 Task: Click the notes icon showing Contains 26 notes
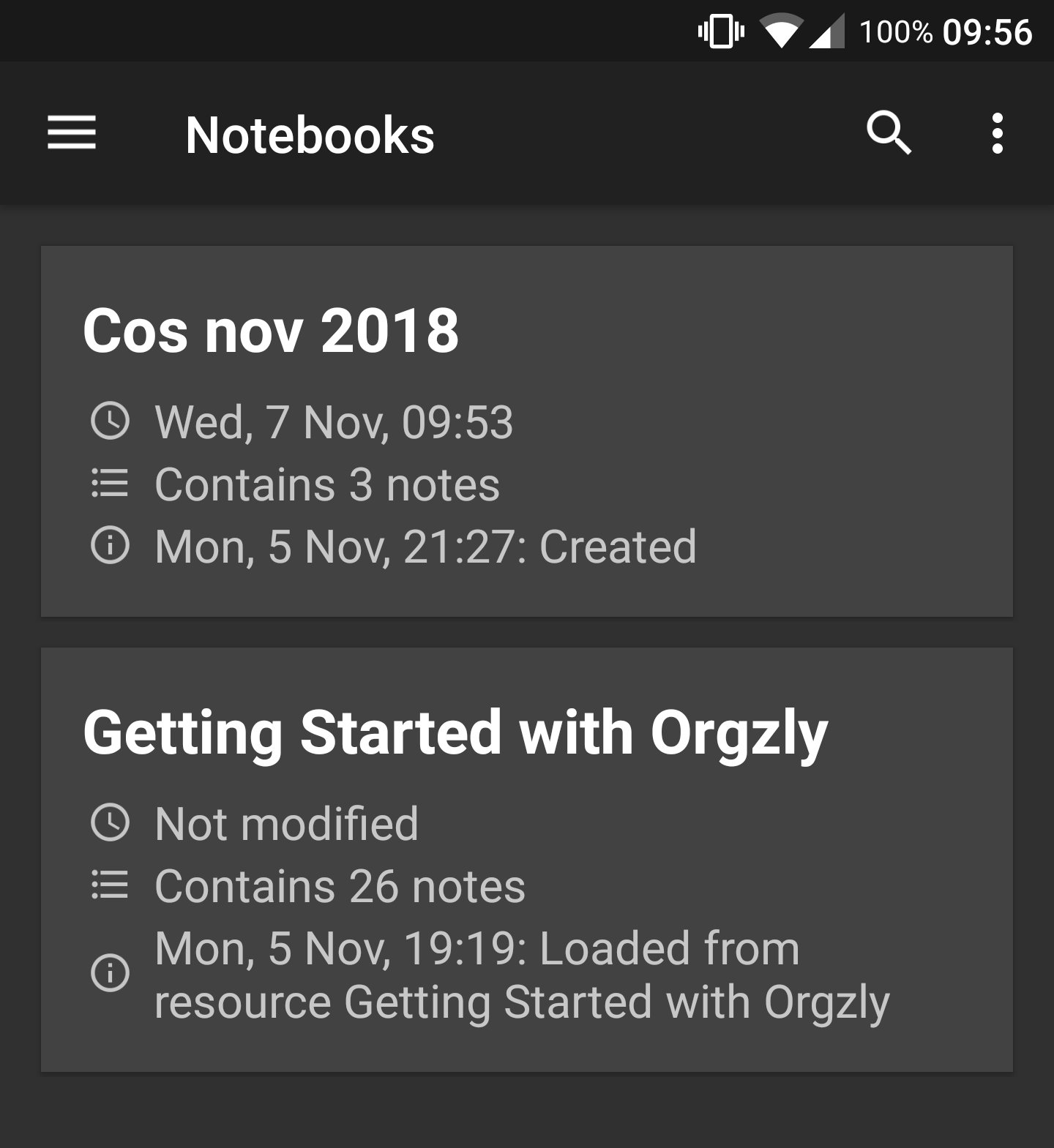[111, 885]
